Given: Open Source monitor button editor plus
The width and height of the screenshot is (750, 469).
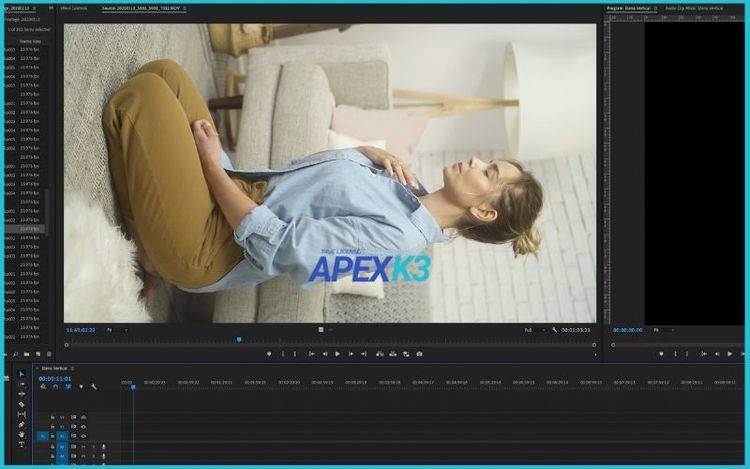Looking at the screenshot, I should (x=596, y=354).
